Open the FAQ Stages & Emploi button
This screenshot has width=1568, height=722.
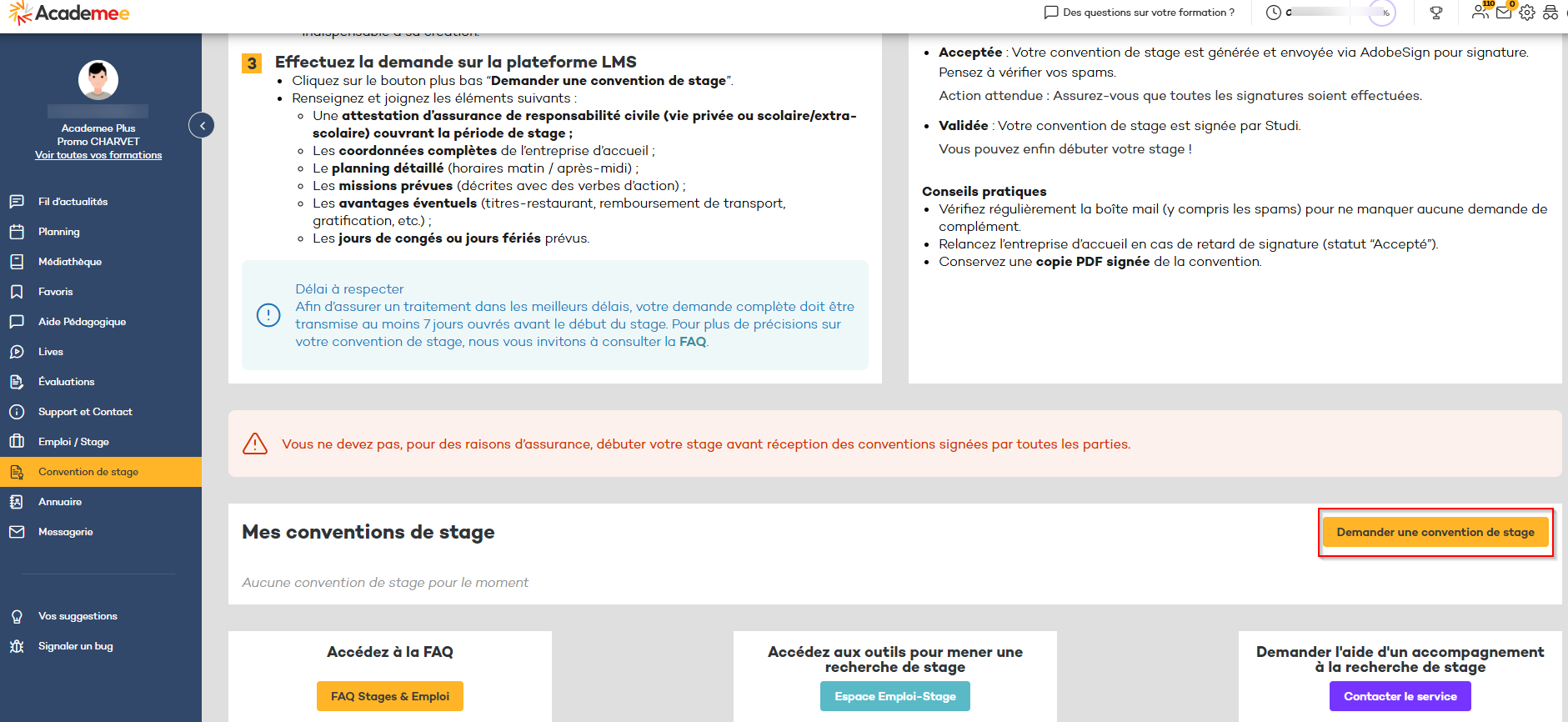[389, 696]
